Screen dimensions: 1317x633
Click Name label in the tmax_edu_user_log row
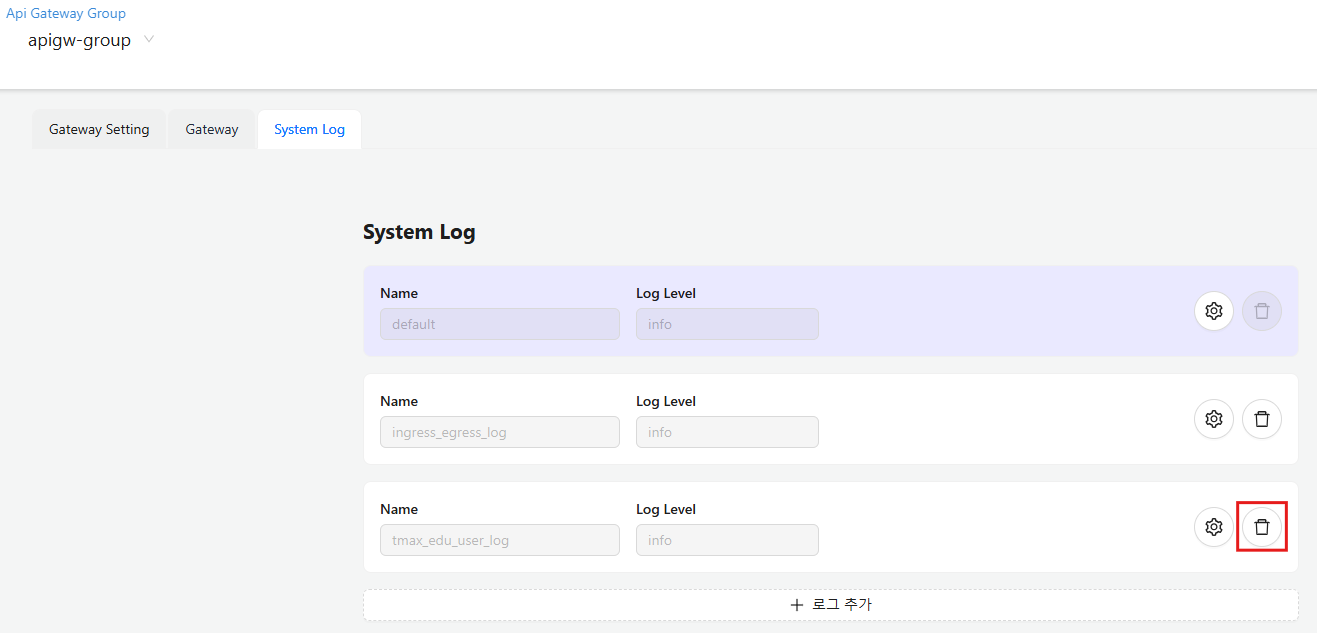399,509
